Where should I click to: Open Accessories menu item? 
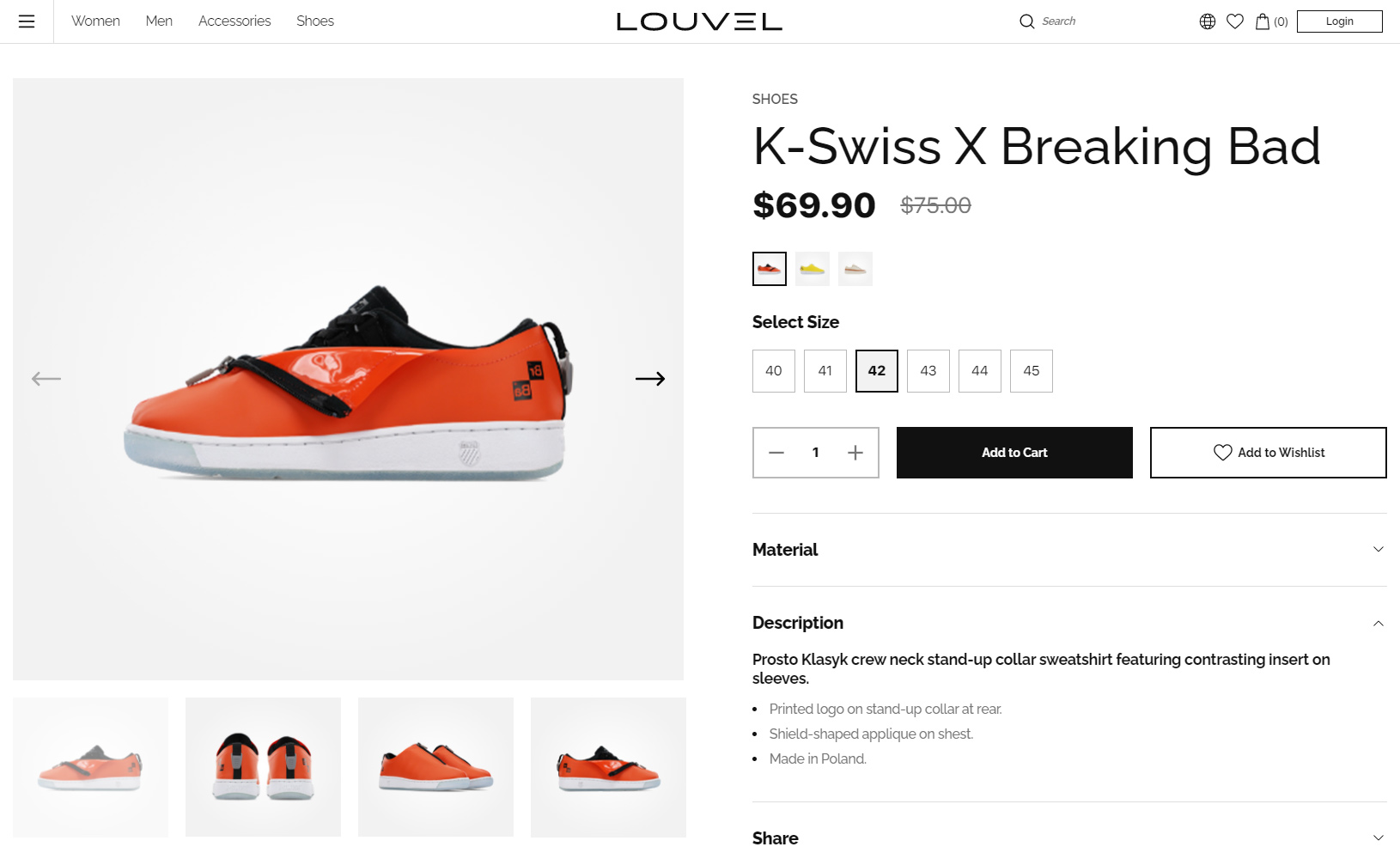coord(234,21)
